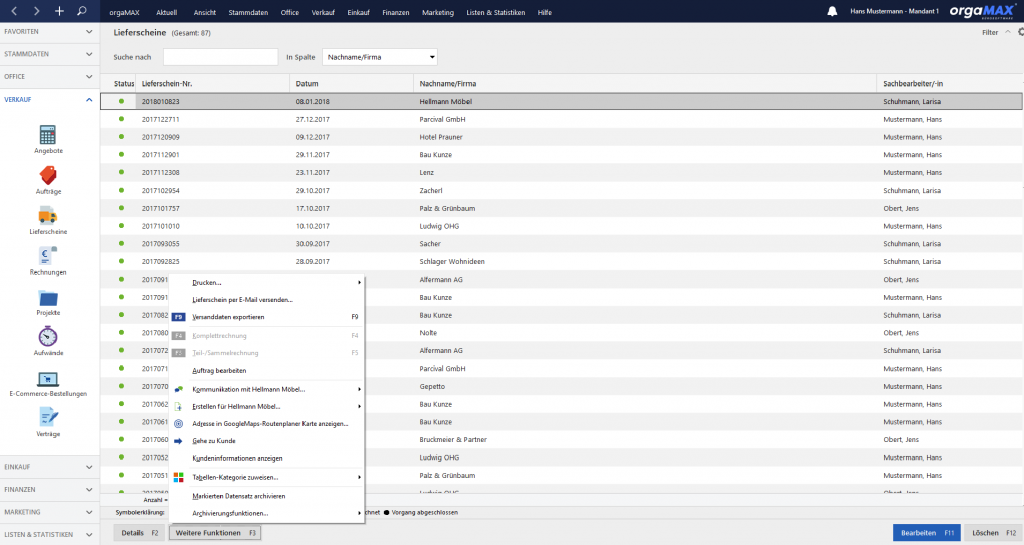1024x545 pixels.
Task: Select the Hotel Prauner row
Action: (562, 137)
